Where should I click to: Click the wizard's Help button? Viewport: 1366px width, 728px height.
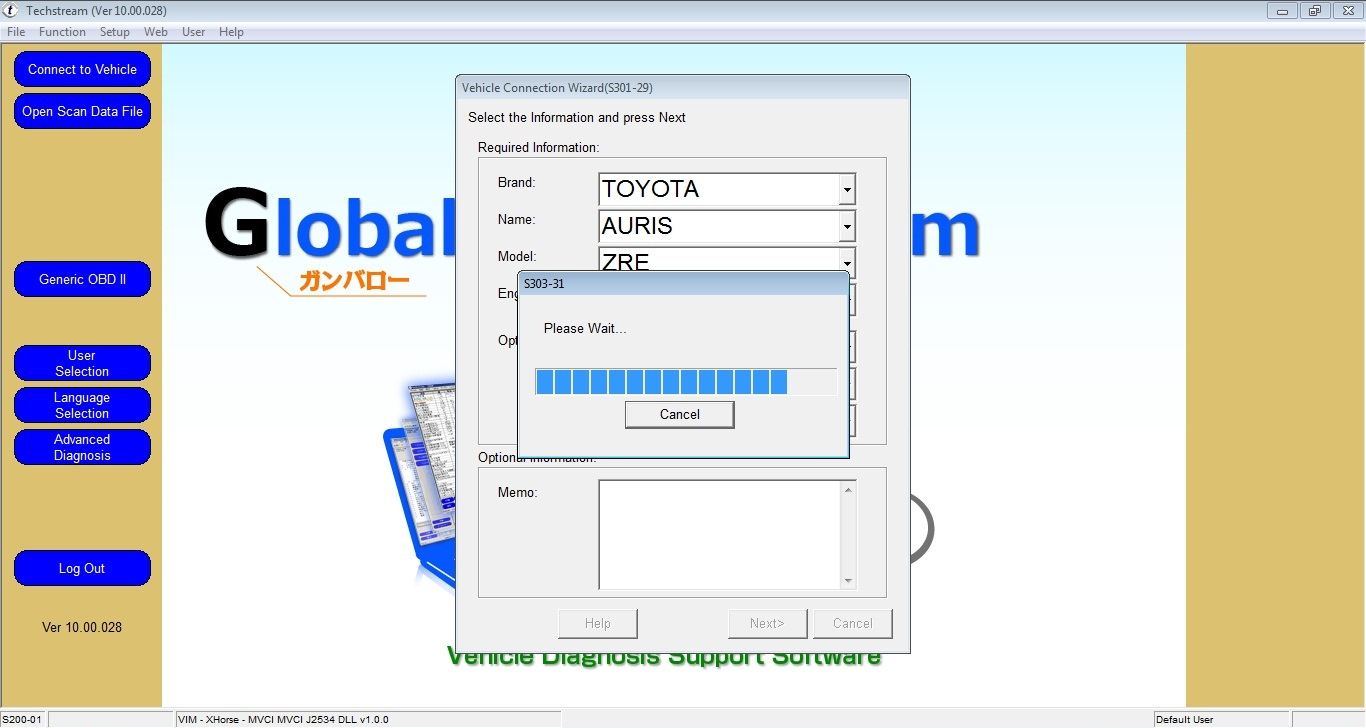click(x=598, y=624)
